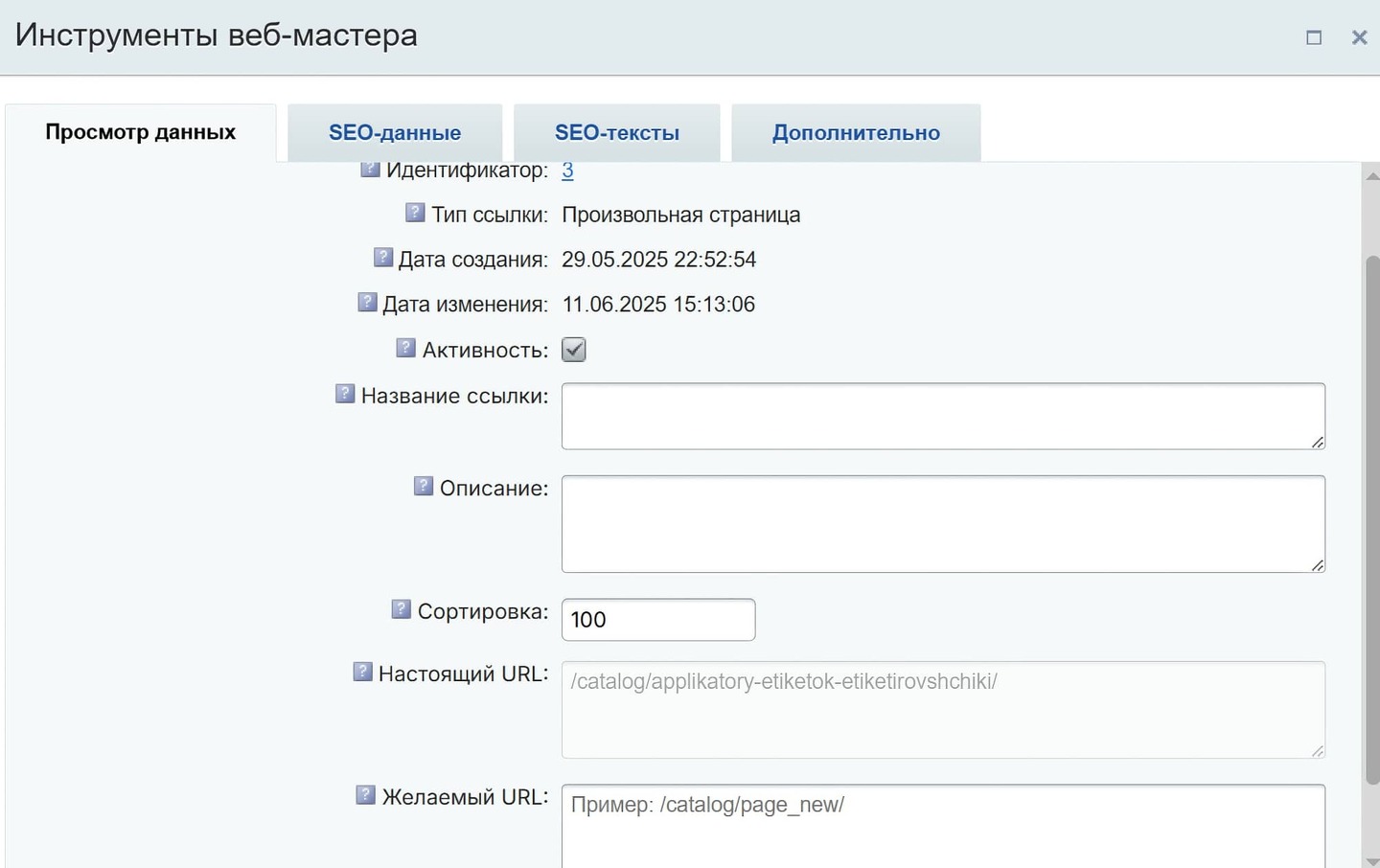The height and width of the screenshot is (868, 1380).
Task: Click help icon beside Сортировка label
Action: 402,609
